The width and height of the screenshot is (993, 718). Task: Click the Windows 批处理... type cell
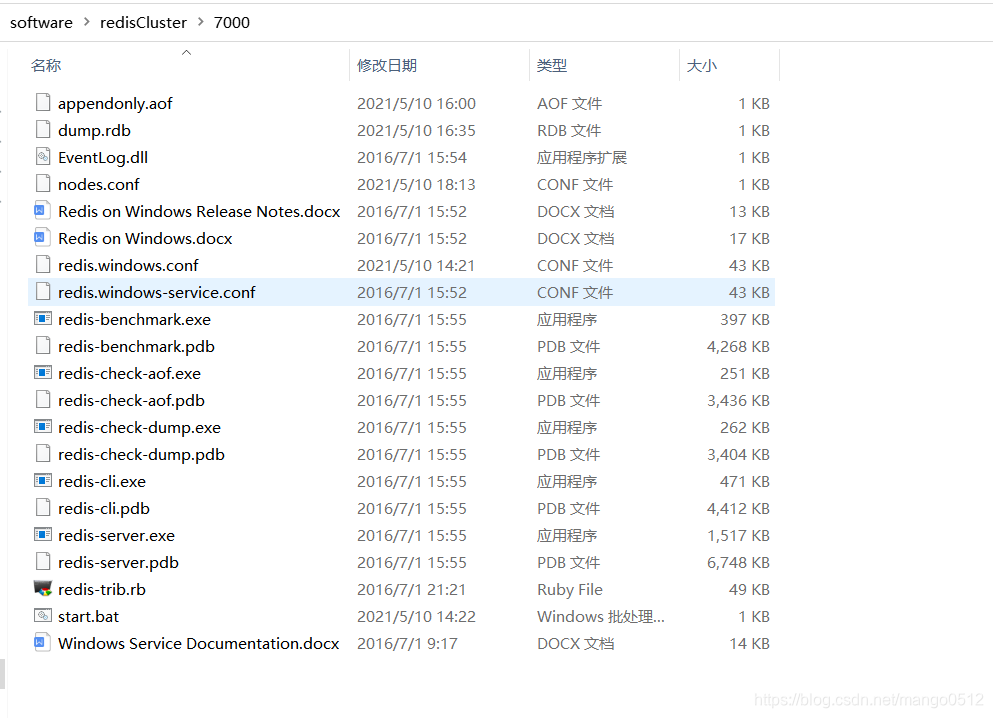(601, 616)
